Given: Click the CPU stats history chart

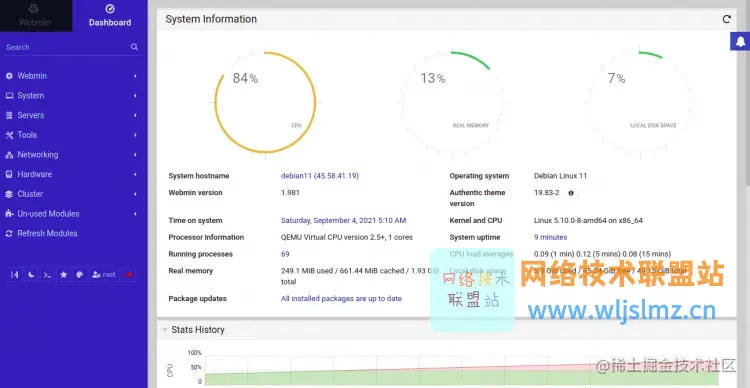Looking at the screenshot, I should (462, 369).
